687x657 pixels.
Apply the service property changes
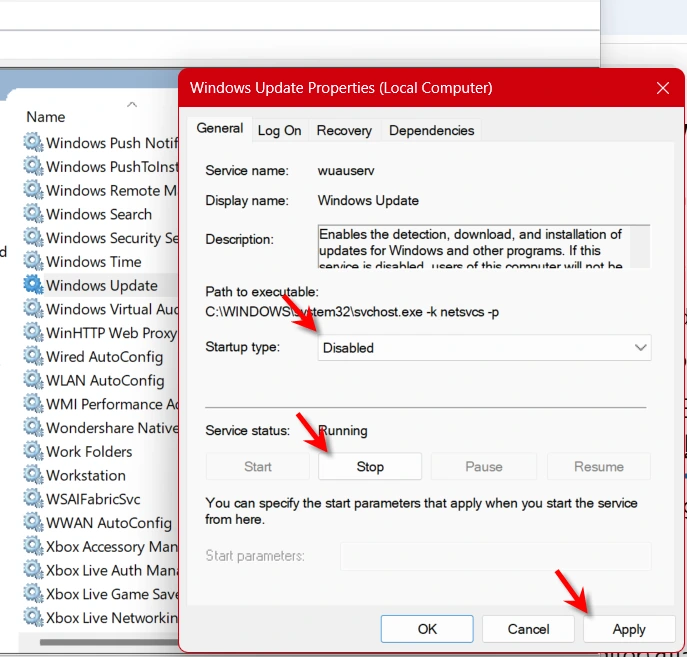point(629,629)
